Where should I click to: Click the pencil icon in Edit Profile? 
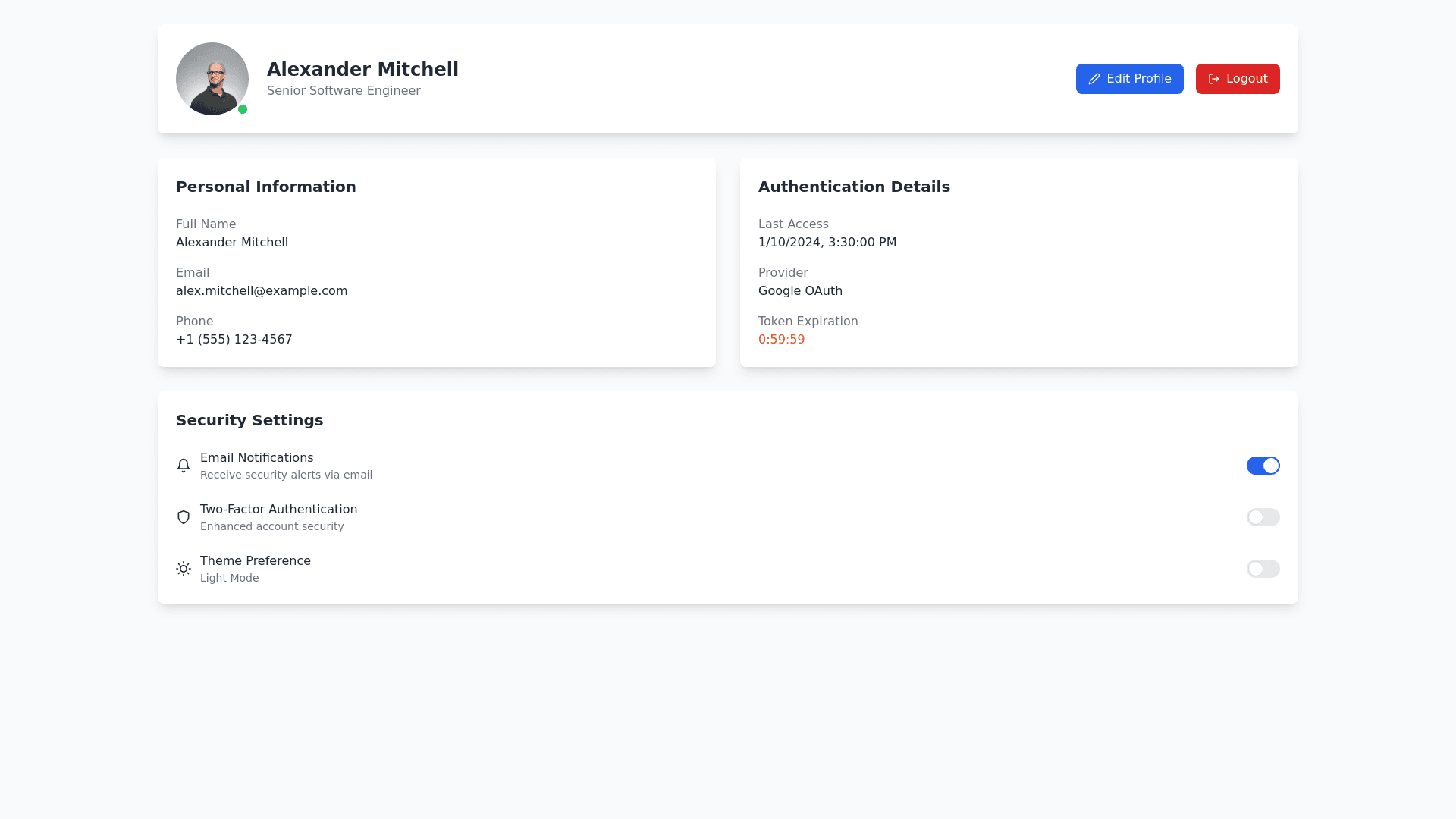pyautogui.click(x=1094, y=79)
